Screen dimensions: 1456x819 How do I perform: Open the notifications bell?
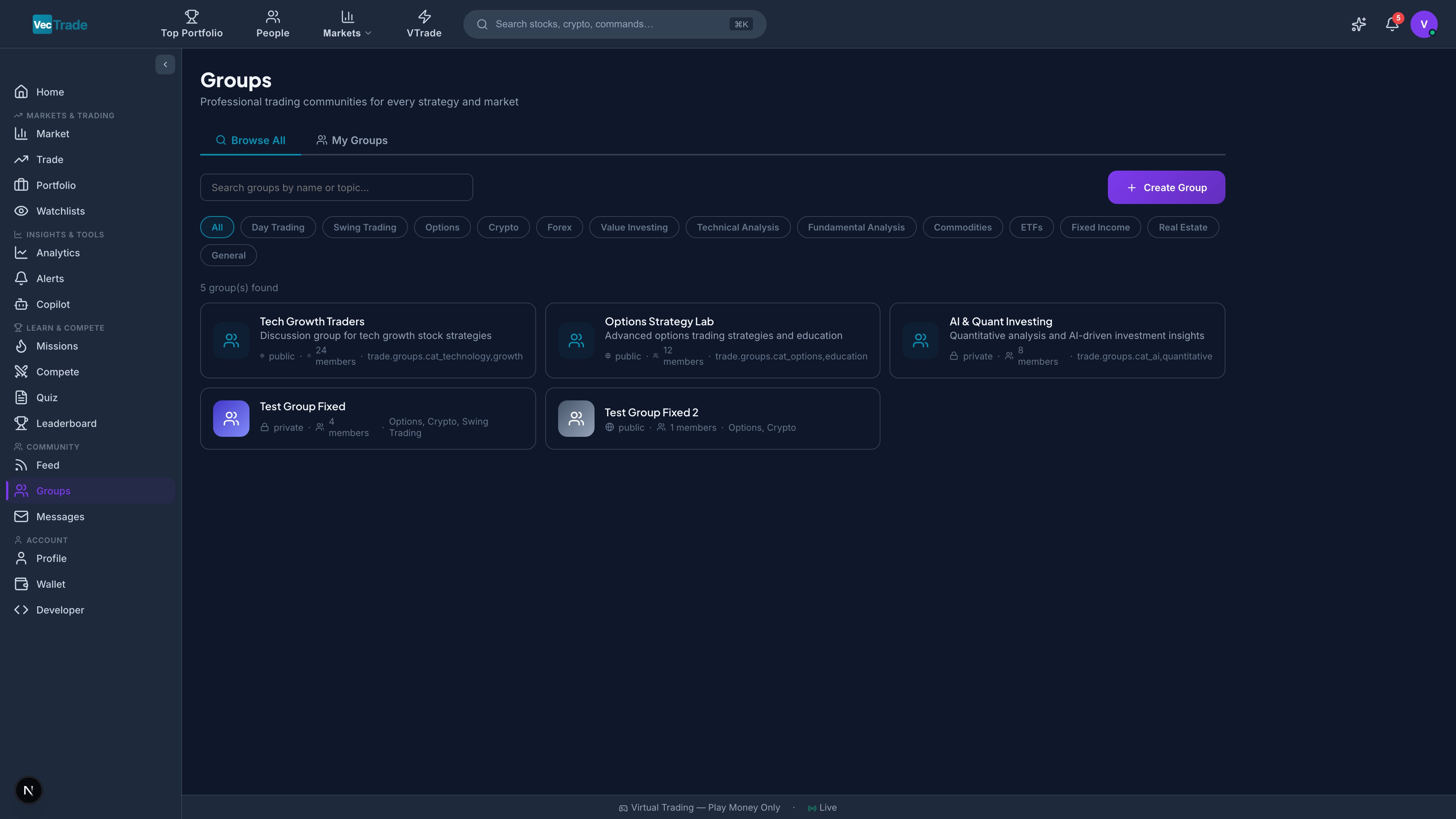(1392, 24)
